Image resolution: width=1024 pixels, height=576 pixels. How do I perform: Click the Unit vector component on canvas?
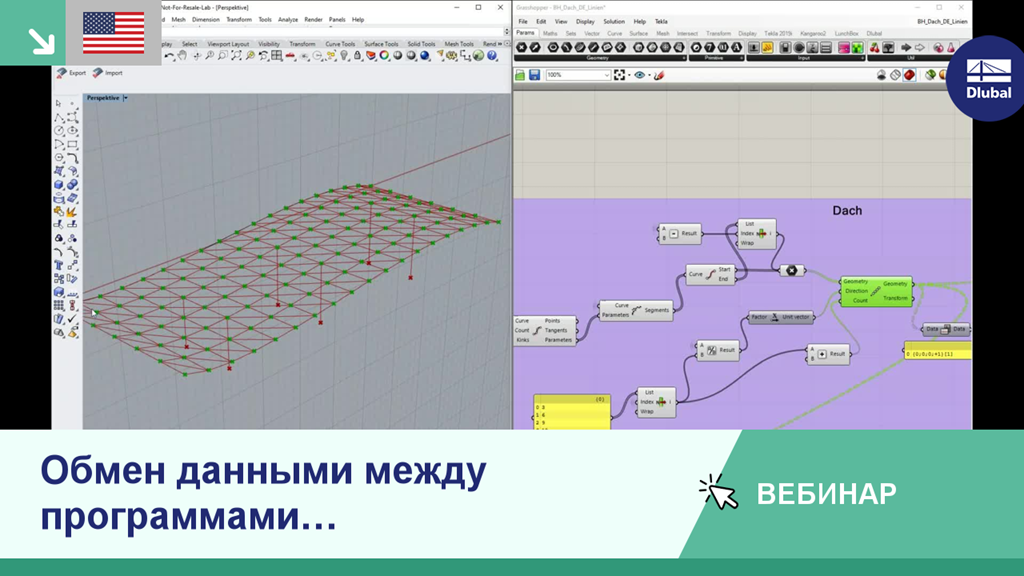(781, 317)
